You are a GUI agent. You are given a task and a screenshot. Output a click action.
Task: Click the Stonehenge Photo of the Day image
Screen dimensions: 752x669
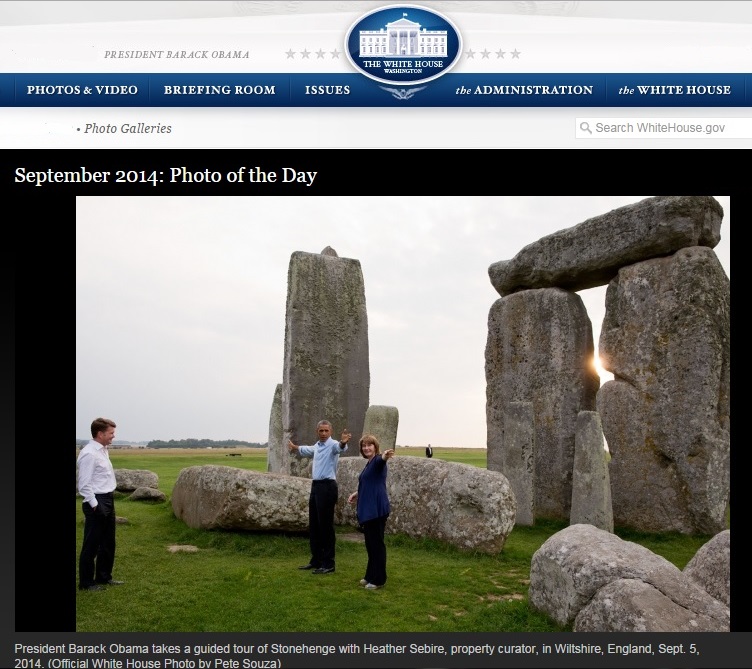pos(403,414)
